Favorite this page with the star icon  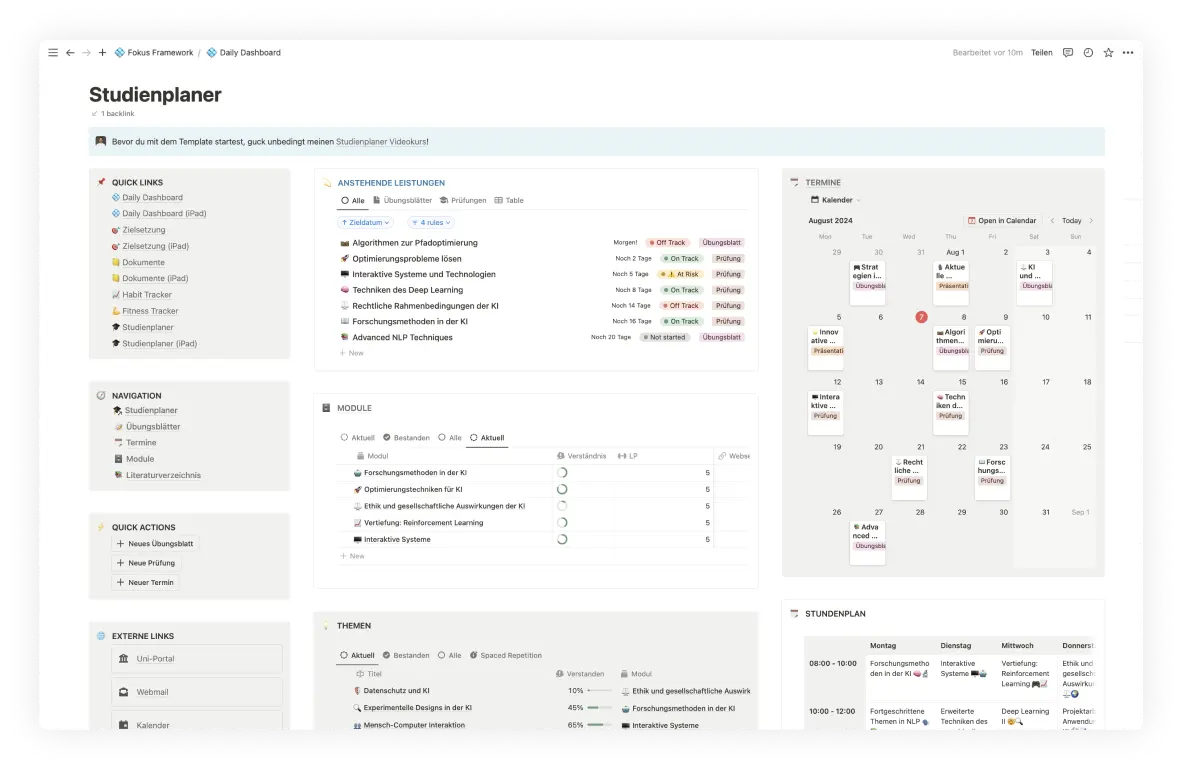(1108, 53)
